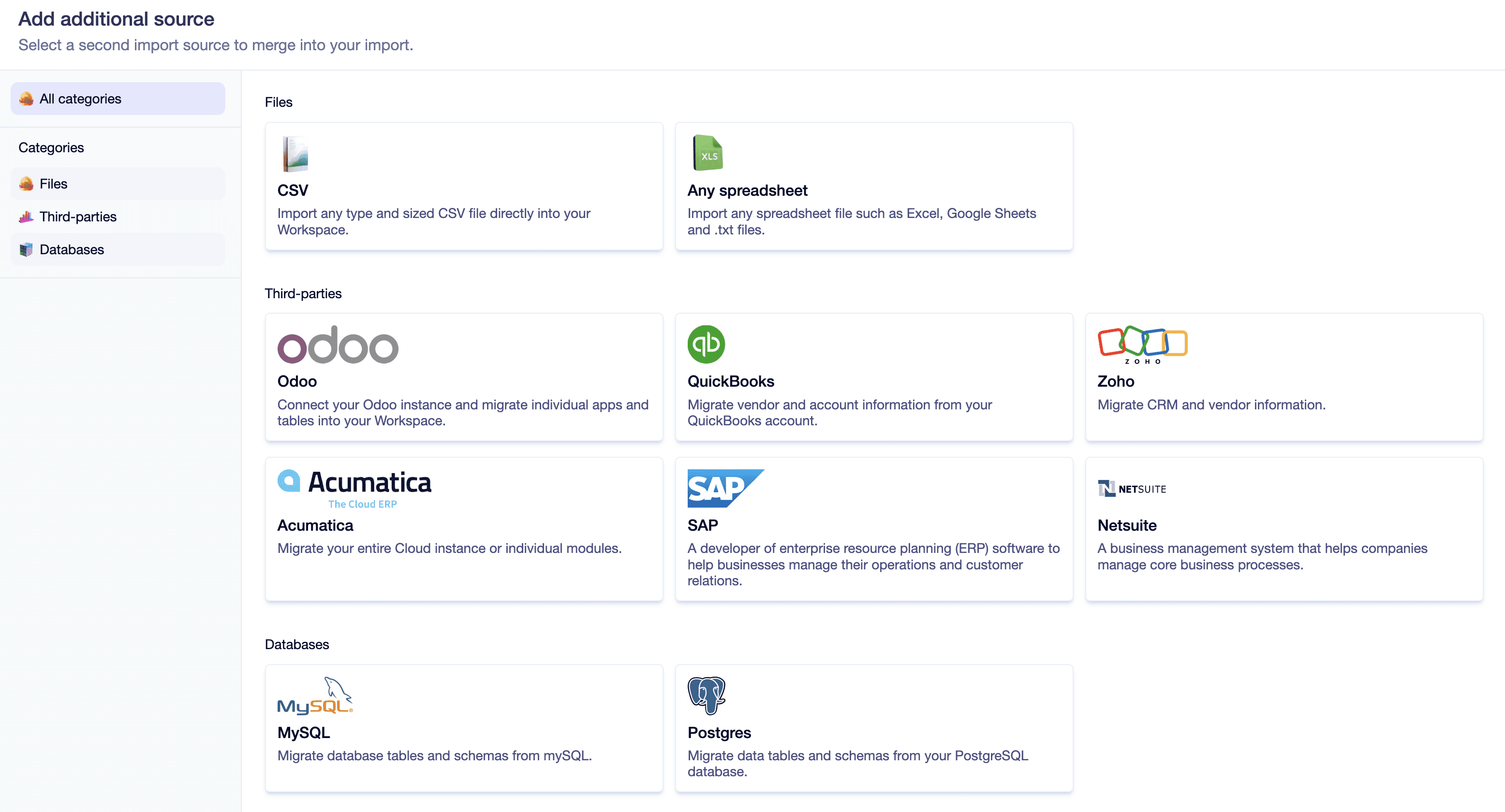Select the QuickBooks icon
Image resolution: width=1505 pixels, height=812 pixels.
706,345
